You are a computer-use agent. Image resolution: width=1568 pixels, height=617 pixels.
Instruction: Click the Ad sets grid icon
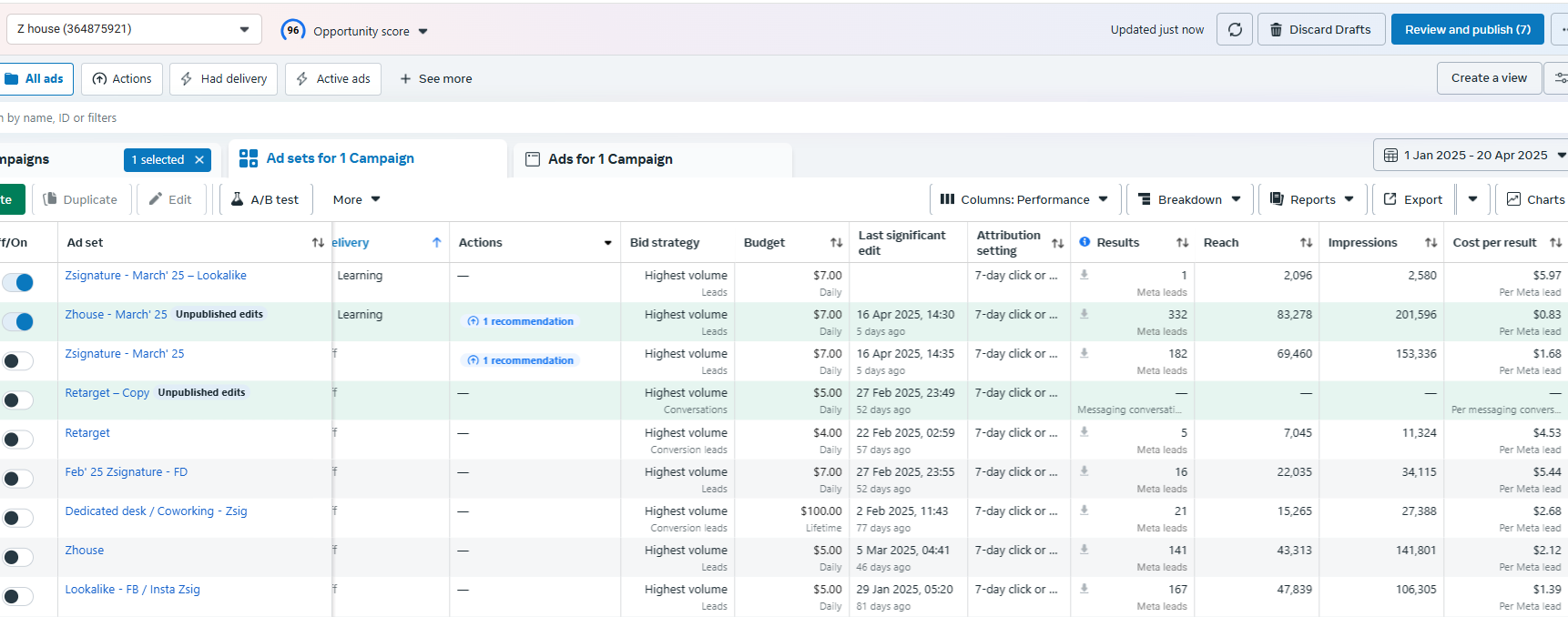coord(249,158)
